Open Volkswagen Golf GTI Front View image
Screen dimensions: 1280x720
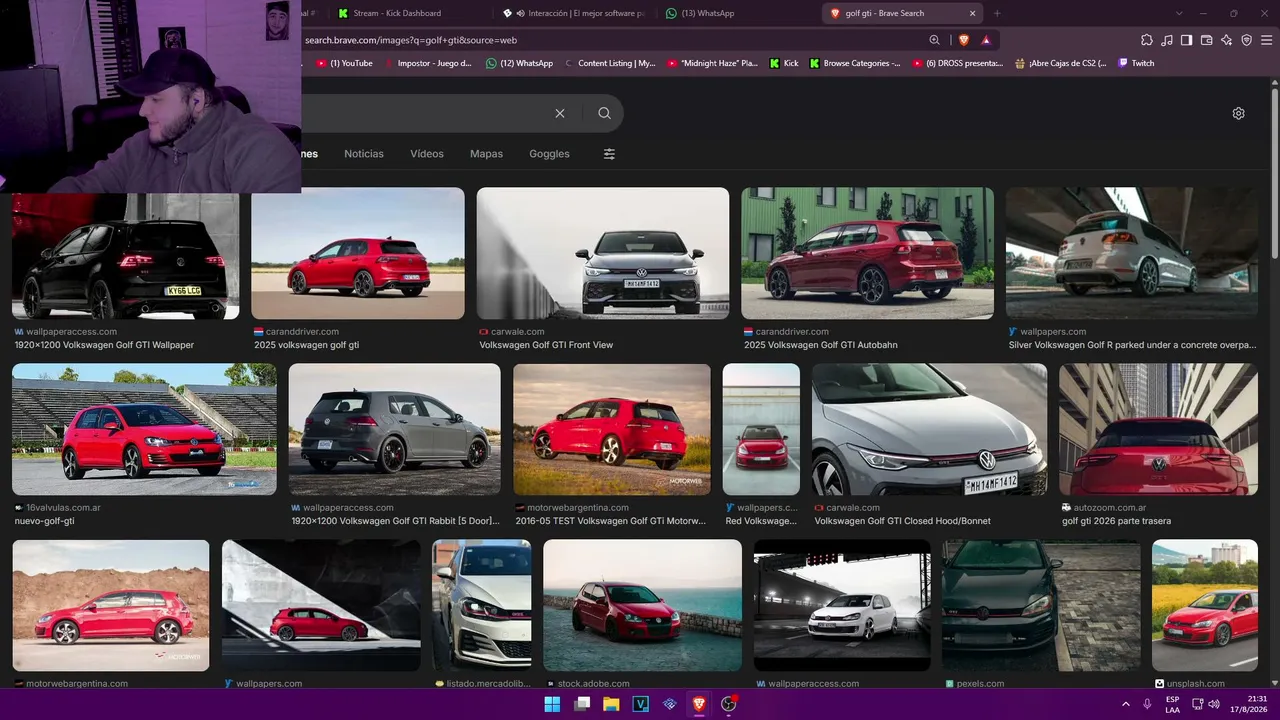pos(603,253)
